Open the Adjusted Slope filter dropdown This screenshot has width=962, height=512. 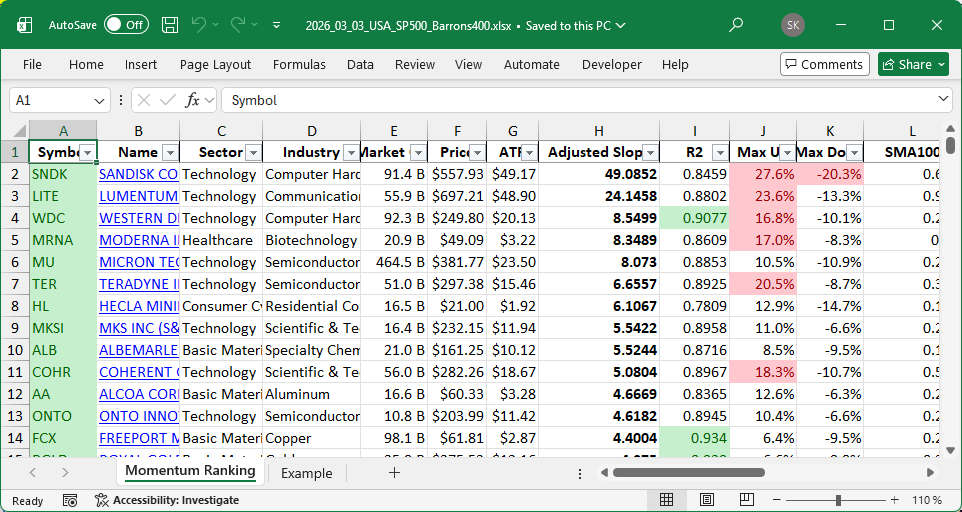click(650, 152)
